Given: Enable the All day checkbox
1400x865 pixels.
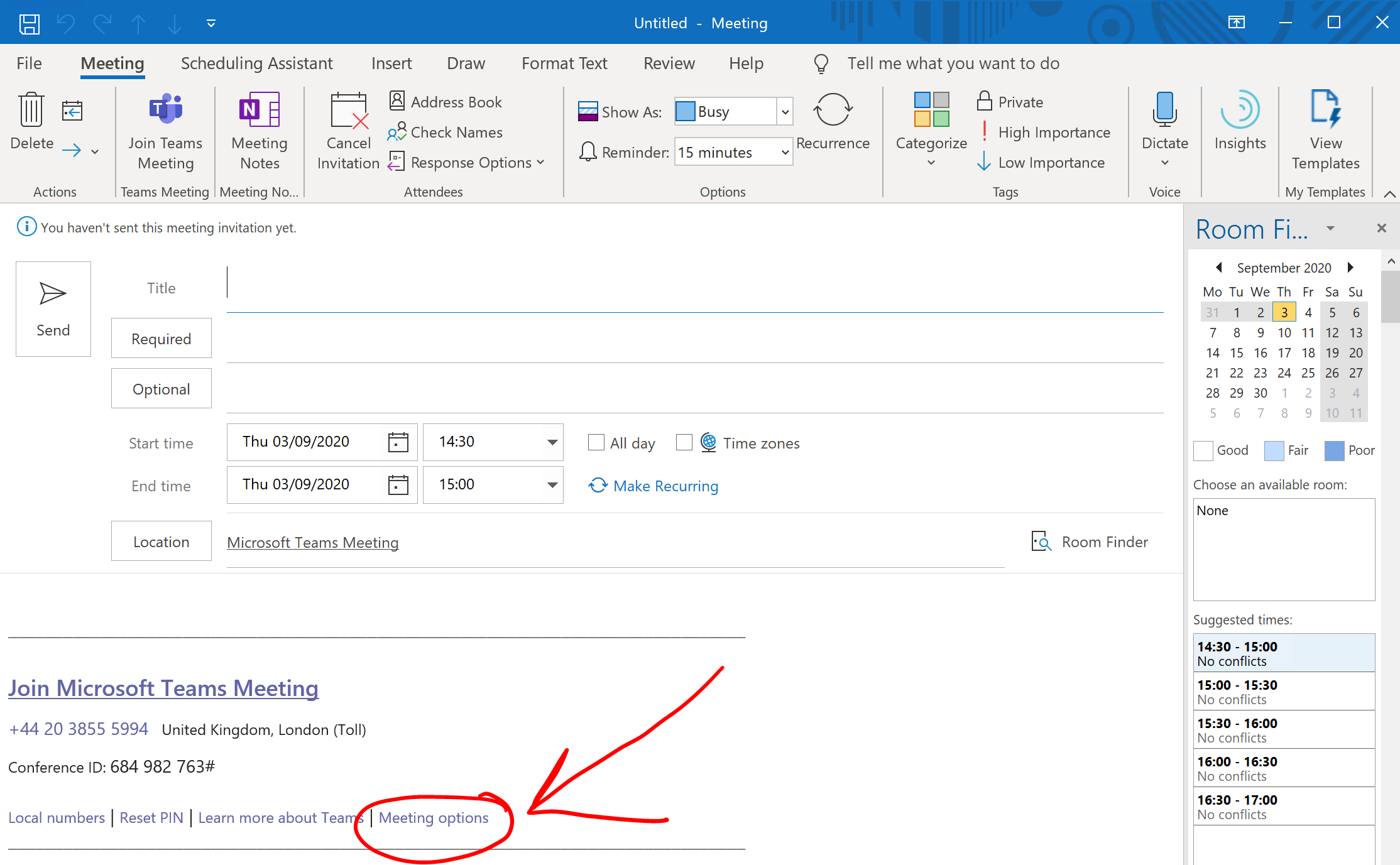Looking at the screenshot, I should pyautogui.click(x=596, y=443).
